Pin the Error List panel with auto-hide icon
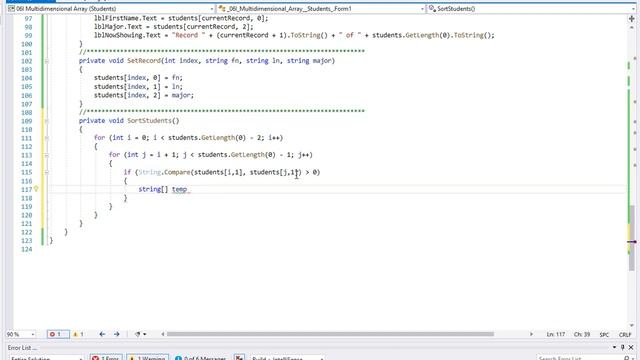 (623, 347)
